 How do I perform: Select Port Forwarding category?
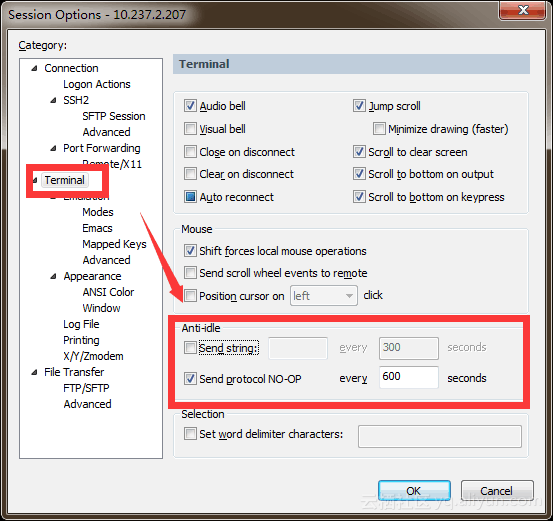[x=102, y=148]
